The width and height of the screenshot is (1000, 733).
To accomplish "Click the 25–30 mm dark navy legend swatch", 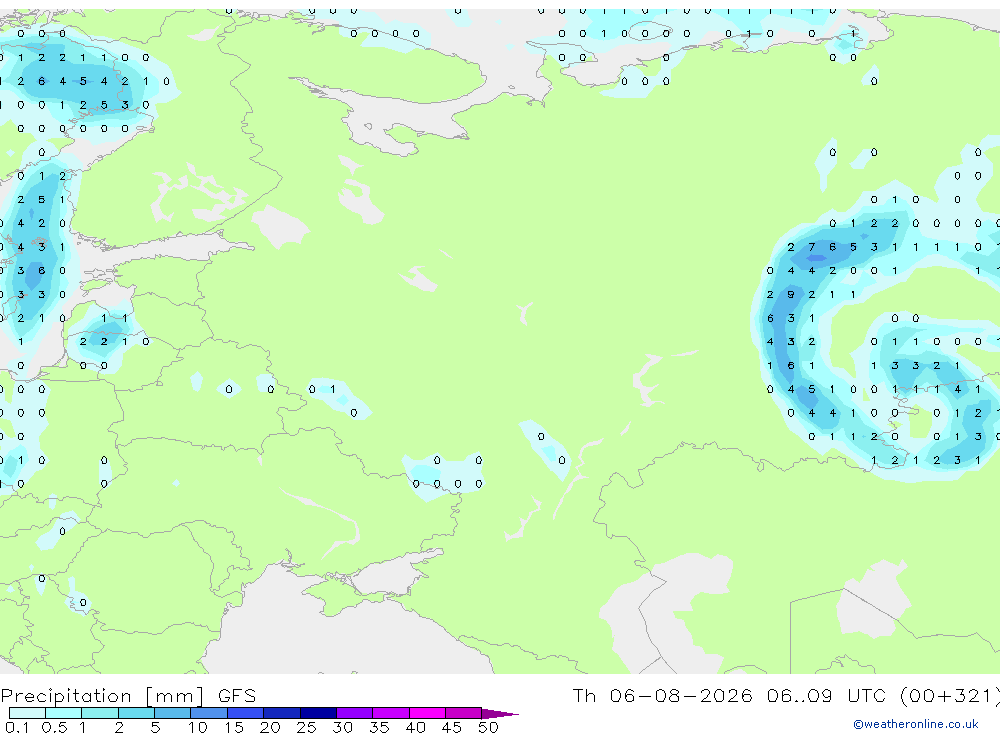I will pyautogui.click(x=318, y=713).
